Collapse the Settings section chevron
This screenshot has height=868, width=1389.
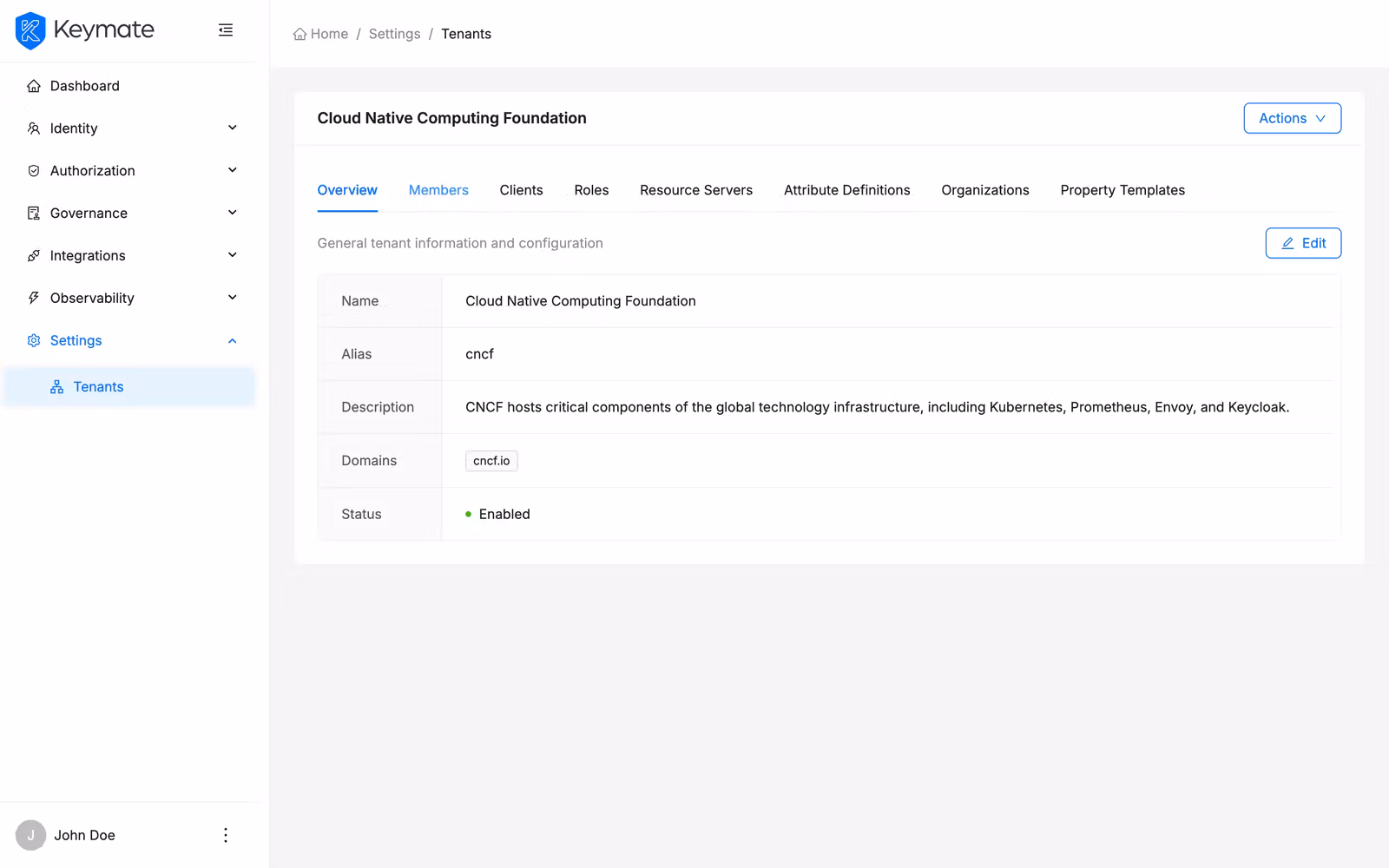(x=232, y=340)
